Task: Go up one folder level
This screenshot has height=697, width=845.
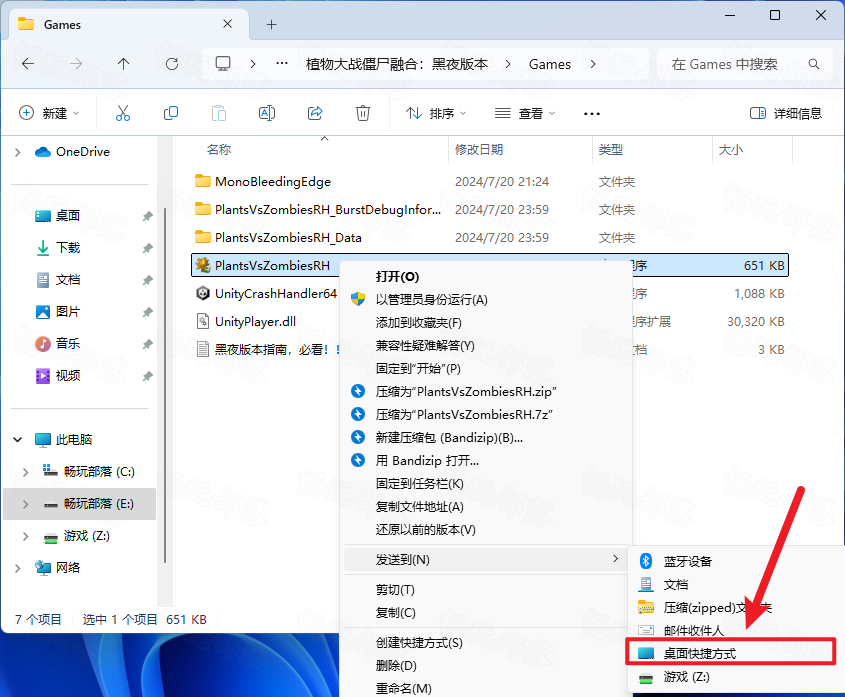Action: [x=123, y=64]
